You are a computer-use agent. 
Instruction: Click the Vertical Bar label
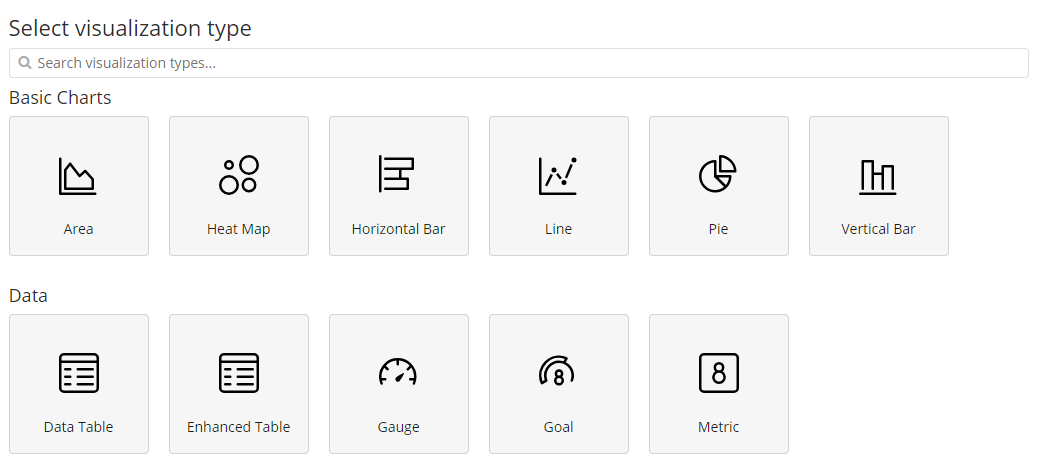point(878,229)
